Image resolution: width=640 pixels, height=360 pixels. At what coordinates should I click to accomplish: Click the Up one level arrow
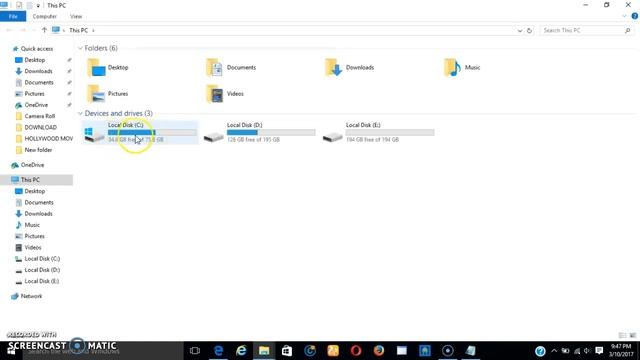44,30
